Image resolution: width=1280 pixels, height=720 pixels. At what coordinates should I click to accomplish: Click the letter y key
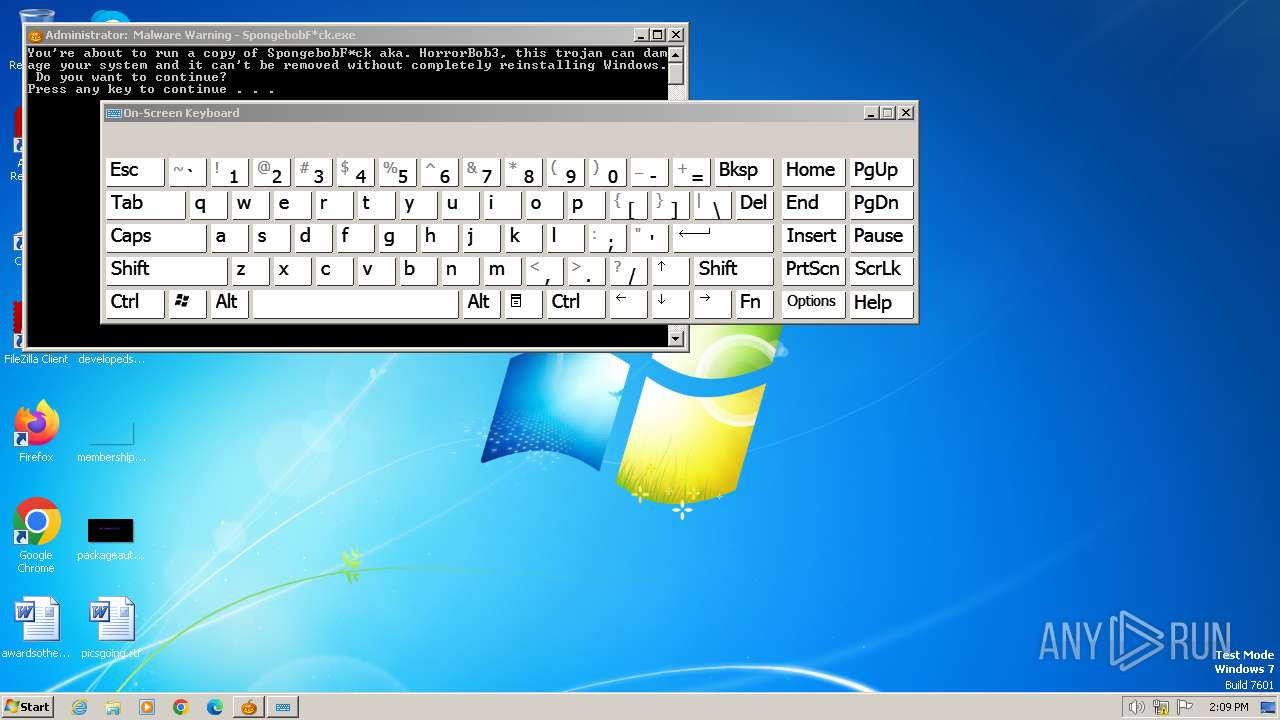coord(418,204)
